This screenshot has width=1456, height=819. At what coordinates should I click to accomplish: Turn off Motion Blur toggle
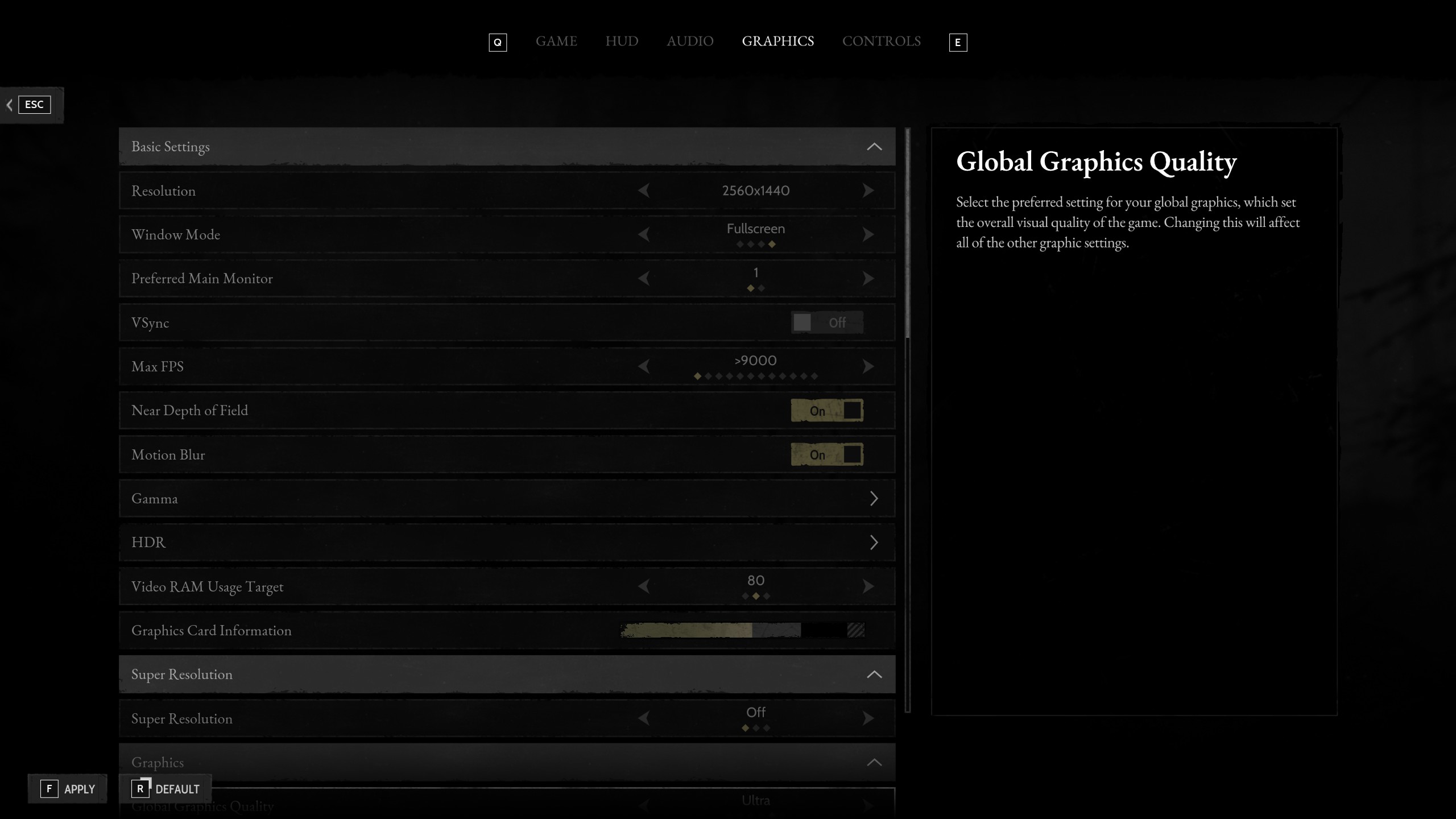[x=826, y=454]
